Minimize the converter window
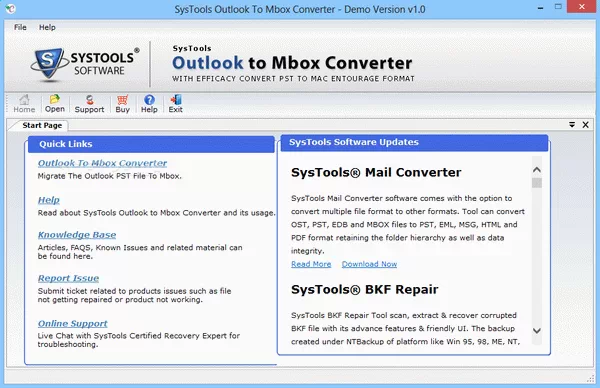The height and width of the screenshot is (388, 600). coord(540,8)
